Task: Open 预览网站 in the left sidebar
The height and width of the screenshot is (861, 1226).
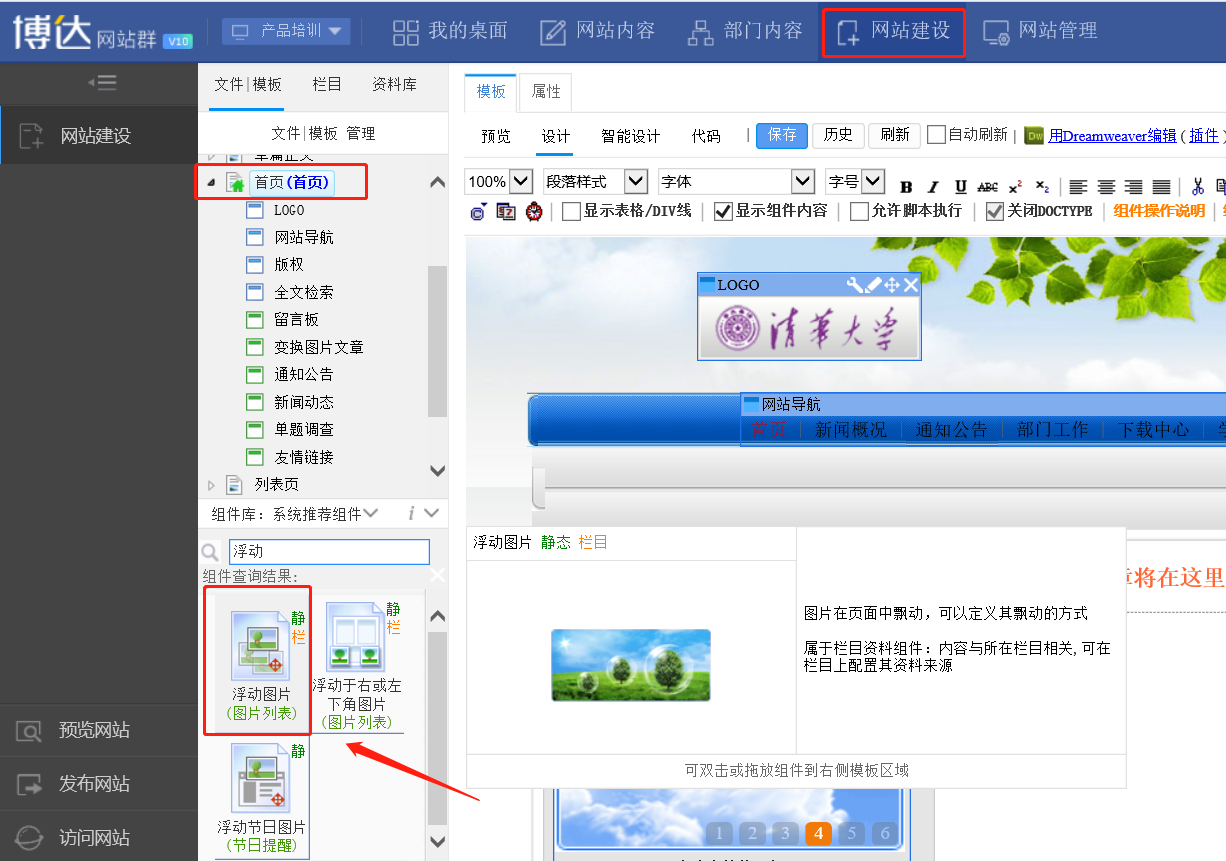Action: (x=94, y=730)
